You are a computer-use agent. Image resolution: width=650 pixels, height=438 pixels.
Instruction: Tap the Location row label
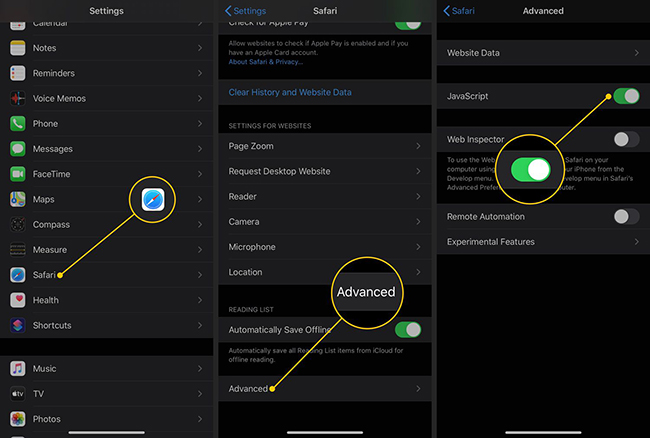click(x=245, y=272)
